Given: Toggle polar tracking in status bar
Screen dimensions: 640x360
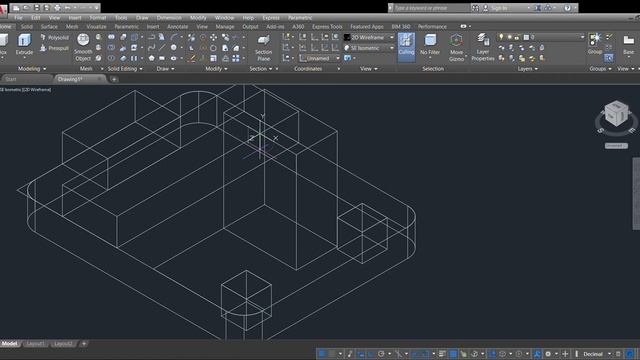Looking at the screenshot, I should click(x=381, y=354).
